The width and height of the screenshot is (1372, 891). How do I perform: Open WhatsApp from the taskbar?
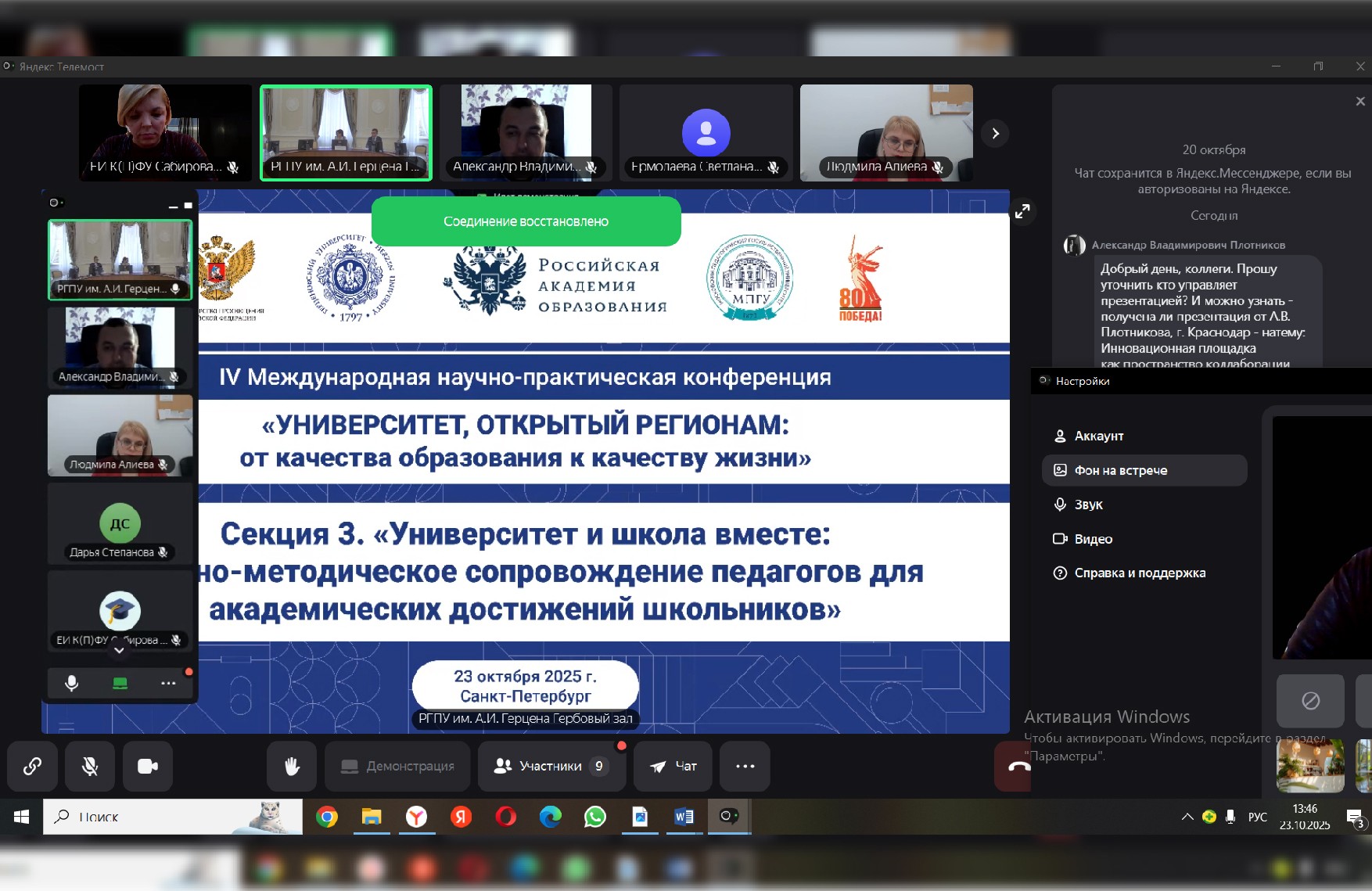coord(595,817)
